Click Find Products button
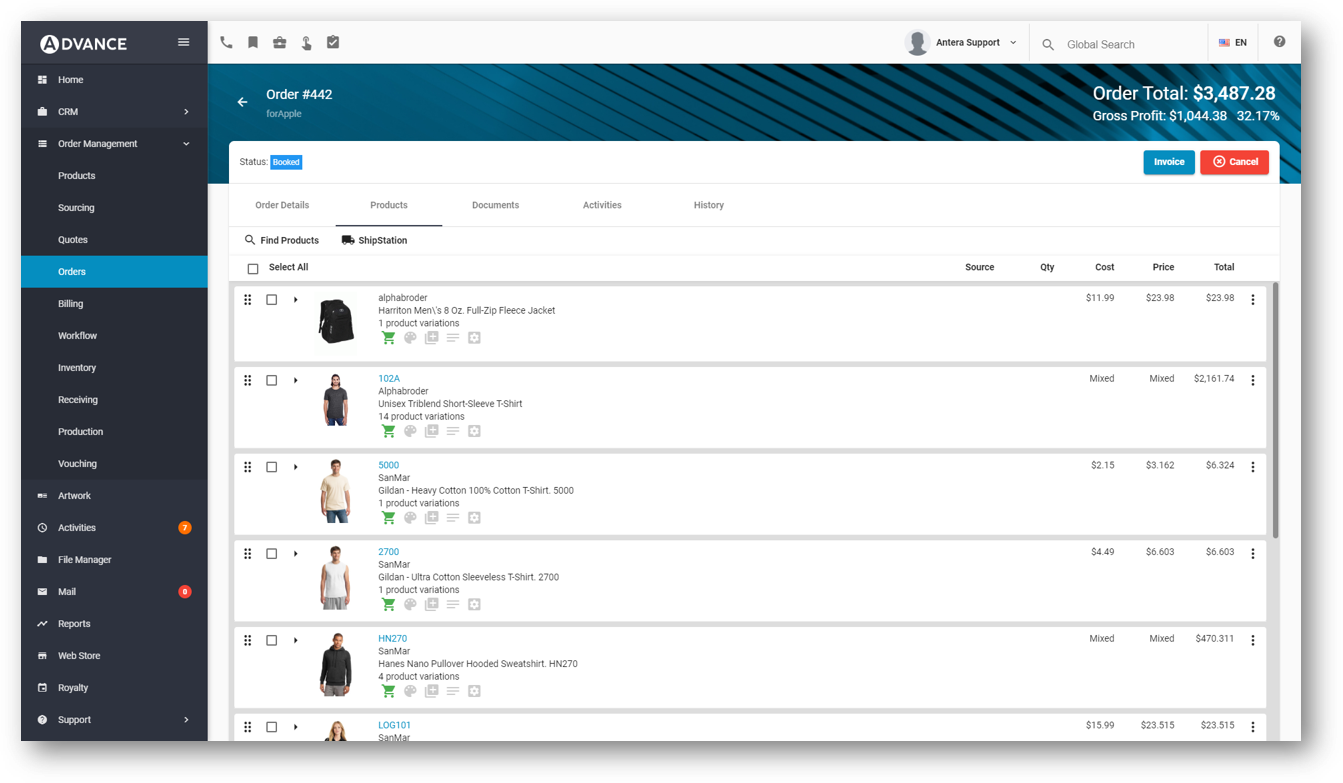 pyautogui.click(x=282, y=241)
